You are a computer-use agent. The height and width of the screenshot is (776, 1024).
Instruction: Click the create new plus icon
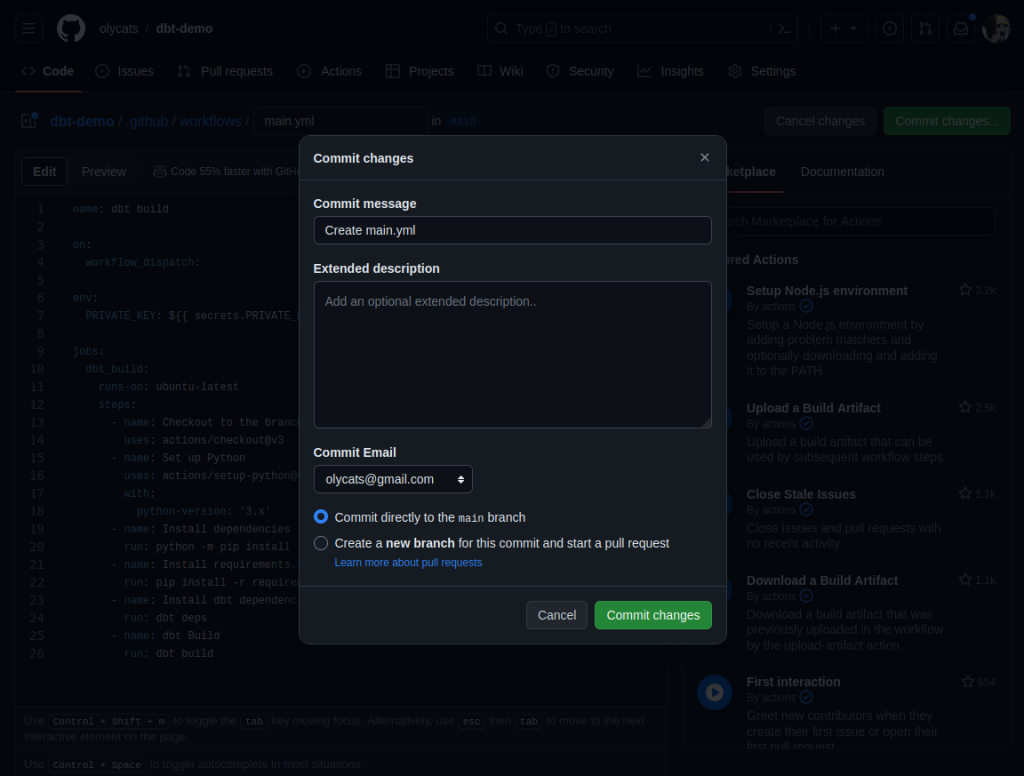[x=835, y=29]
